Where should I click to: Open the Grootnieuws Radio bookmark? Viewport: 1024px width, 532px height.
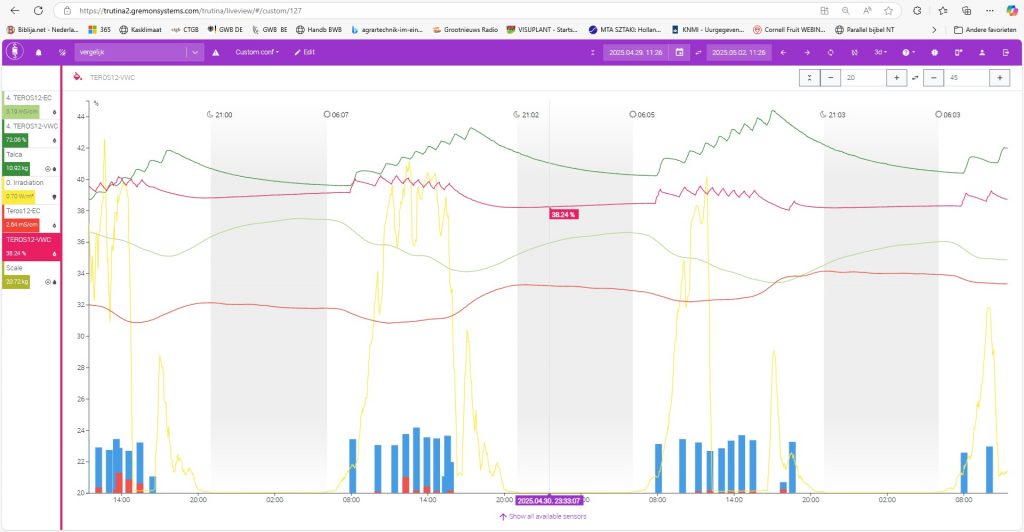[466, 30]
